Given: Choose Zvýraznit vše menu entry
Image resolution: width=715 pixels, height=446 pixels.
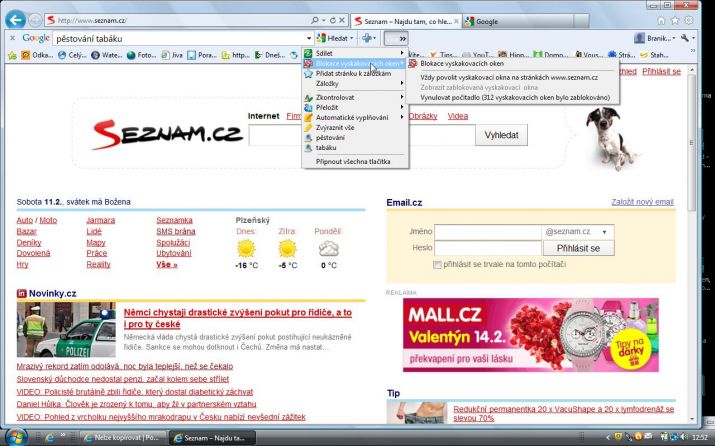Looking at the screenshot, I should pyautogui.click(x=355, y=127).
